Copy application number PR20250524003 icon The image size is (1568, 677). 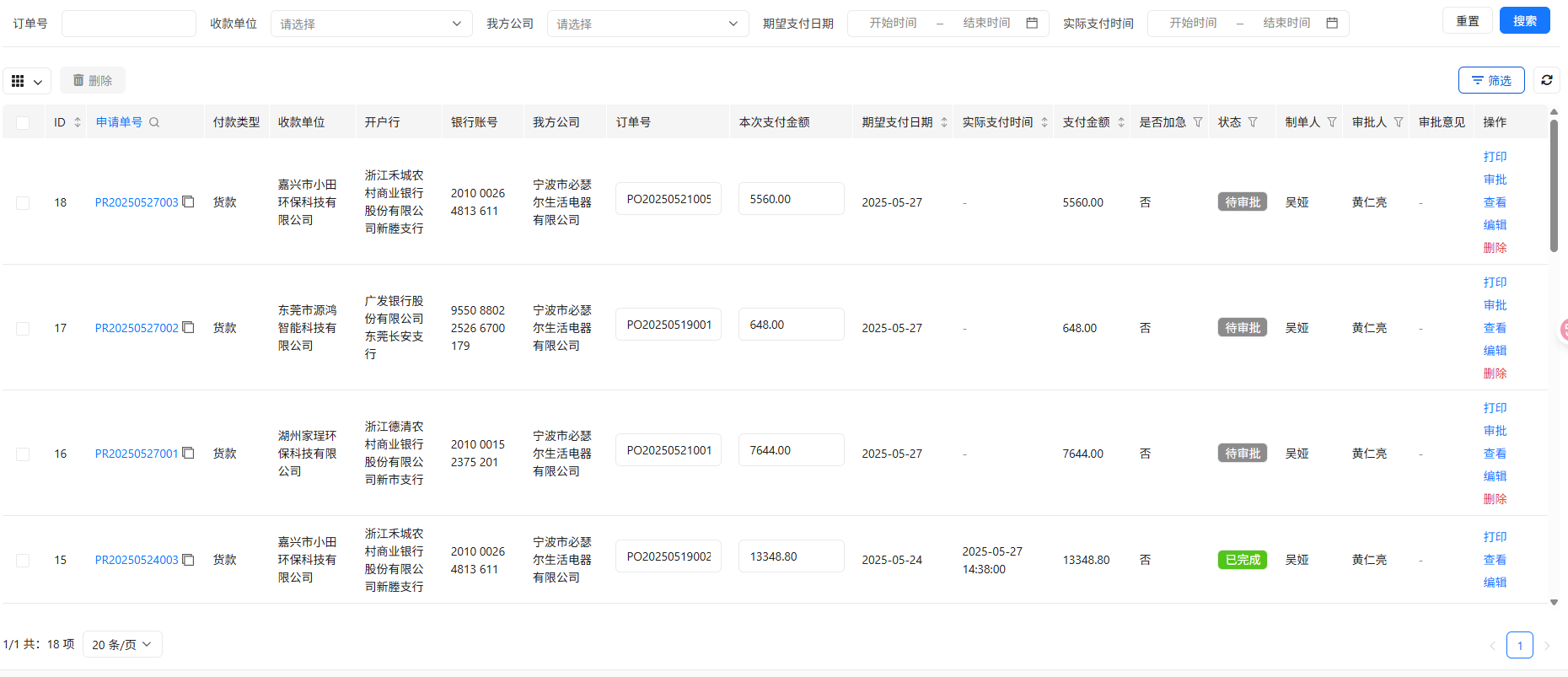(189, 559)
